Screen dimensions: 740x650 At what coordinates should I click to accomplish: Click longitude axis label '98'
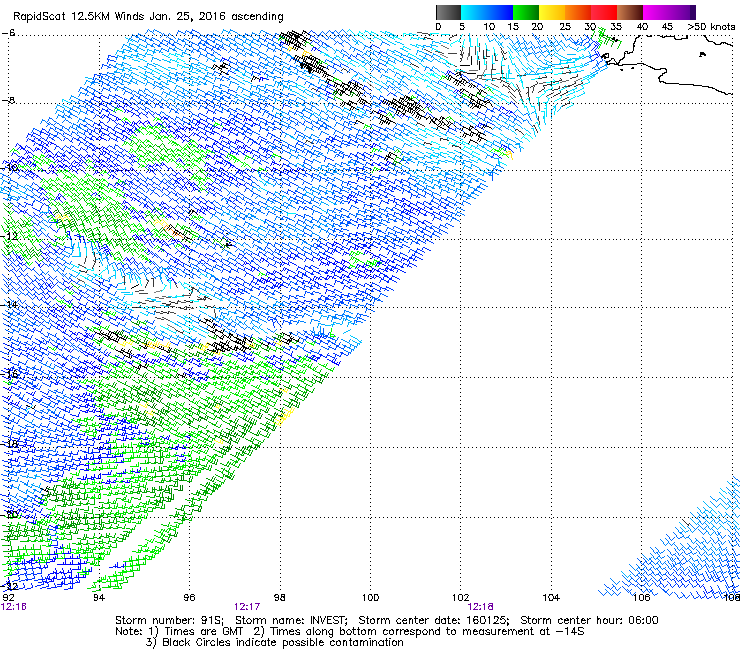[x=280, y=598]
